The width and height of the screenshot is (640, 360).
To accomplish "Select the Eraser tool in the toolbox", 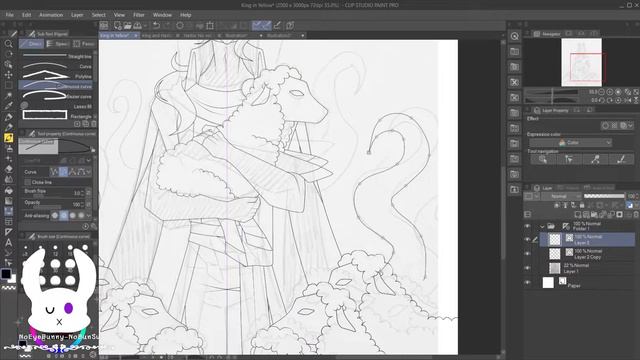I will point(8,169).
